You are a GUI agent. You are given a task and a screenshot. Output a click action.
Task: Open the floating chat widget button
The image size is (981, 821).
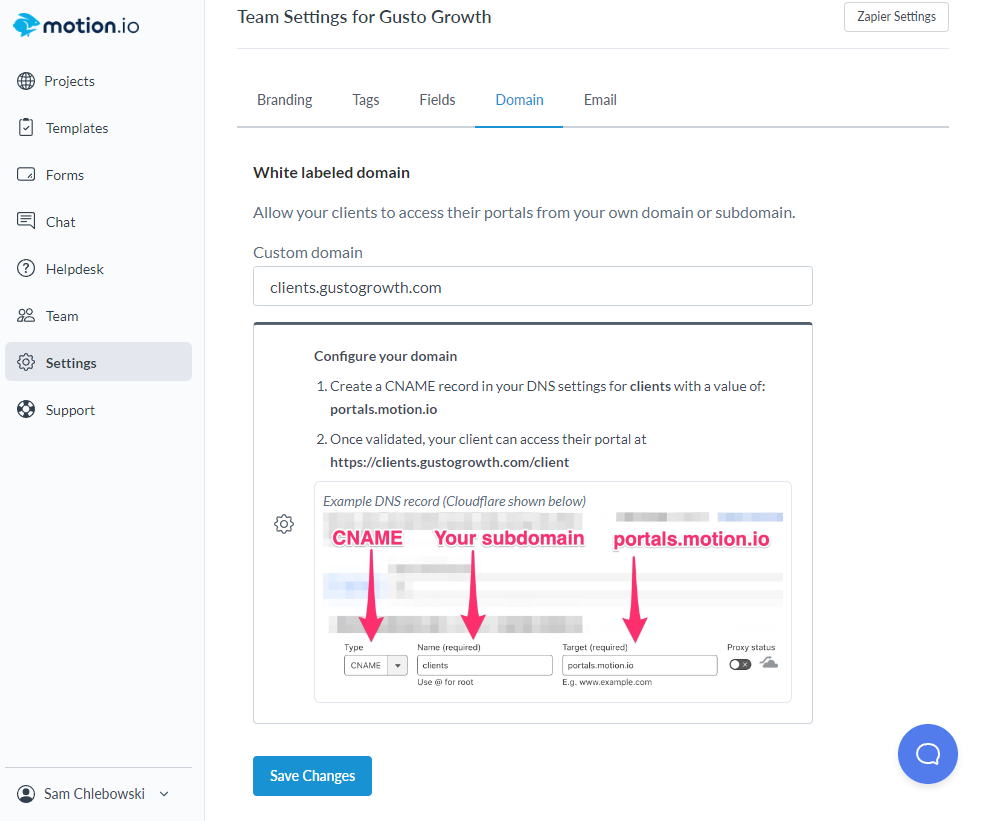pos(927,753)
